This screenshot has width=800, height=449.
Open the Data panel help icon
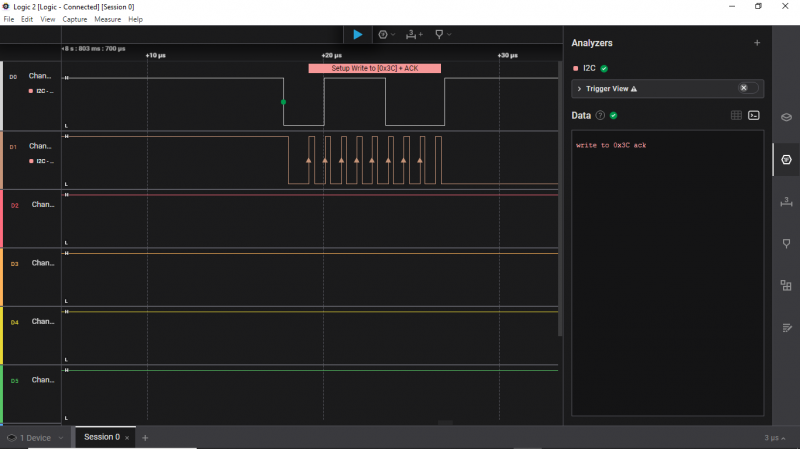[600, 115]
